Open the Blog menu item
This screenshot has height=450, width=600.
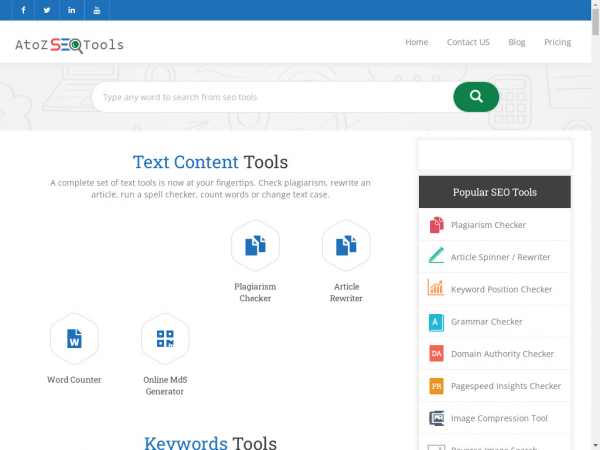tap(517, 42)
